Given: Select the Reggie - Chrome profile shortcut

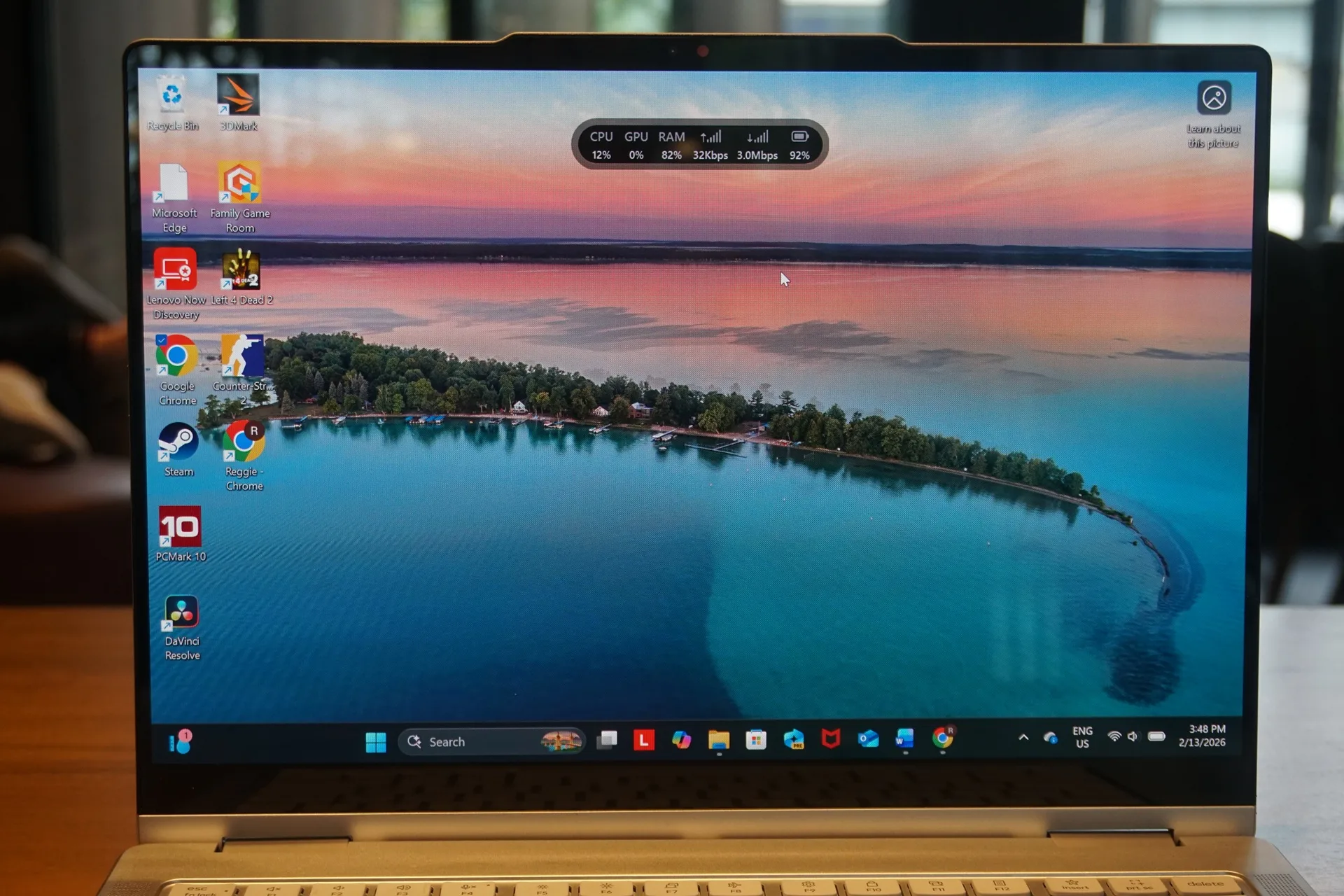Looking at the screenshot, I should [x=244, y=456].
